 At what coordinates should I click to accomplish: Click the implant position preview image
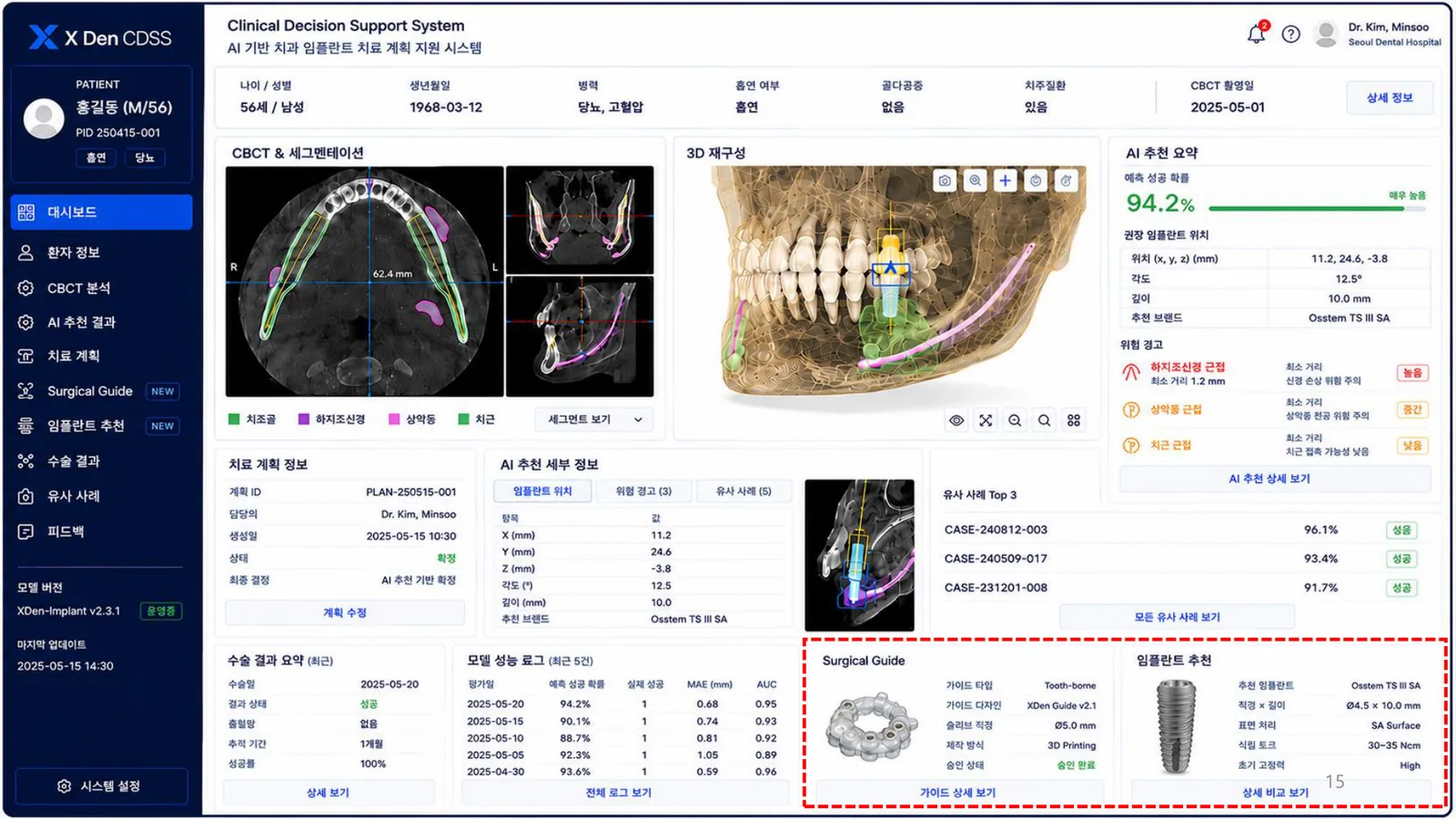click(859, 555)
